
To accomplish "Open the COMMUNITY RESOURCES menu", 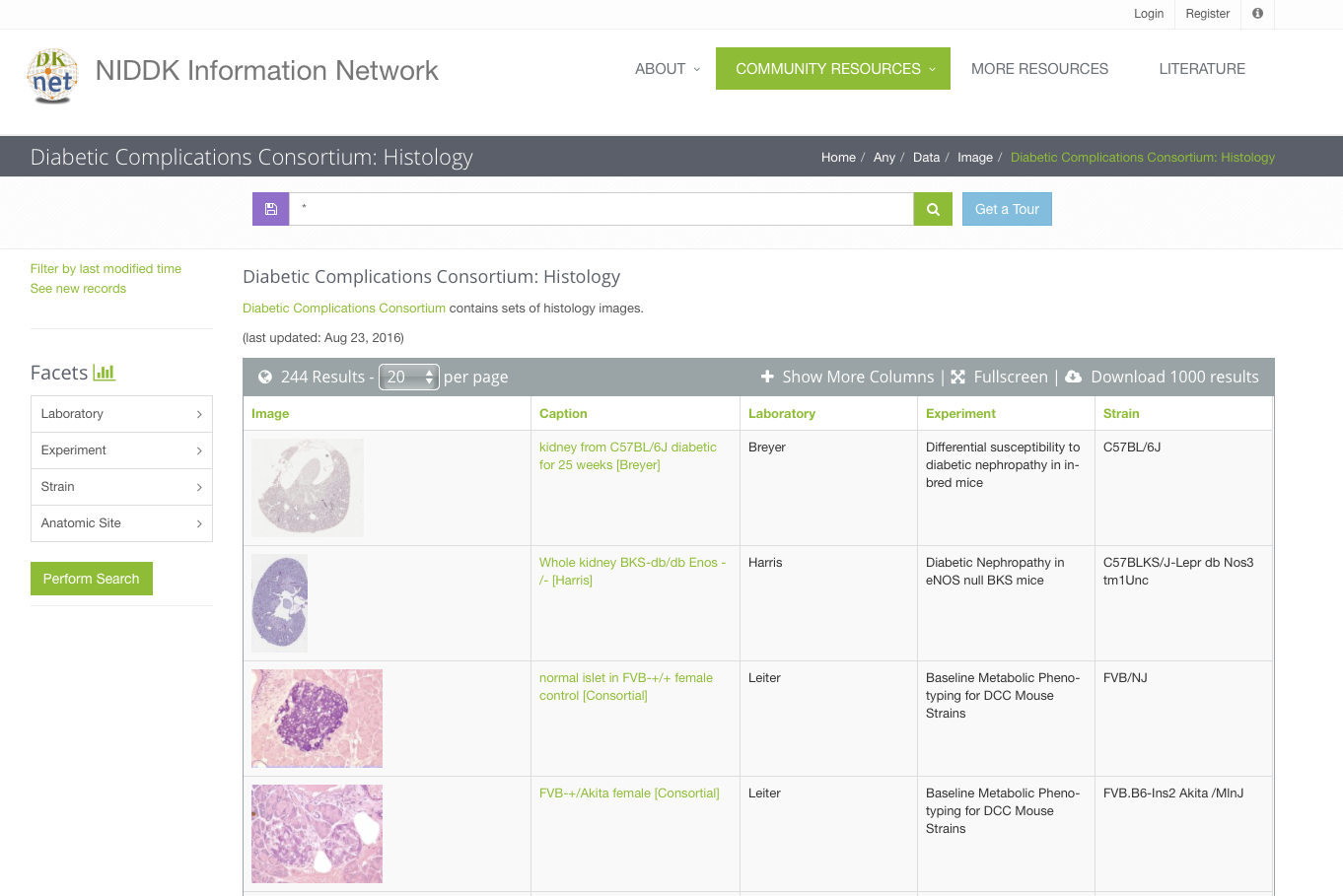I will (x=833, y=69).
